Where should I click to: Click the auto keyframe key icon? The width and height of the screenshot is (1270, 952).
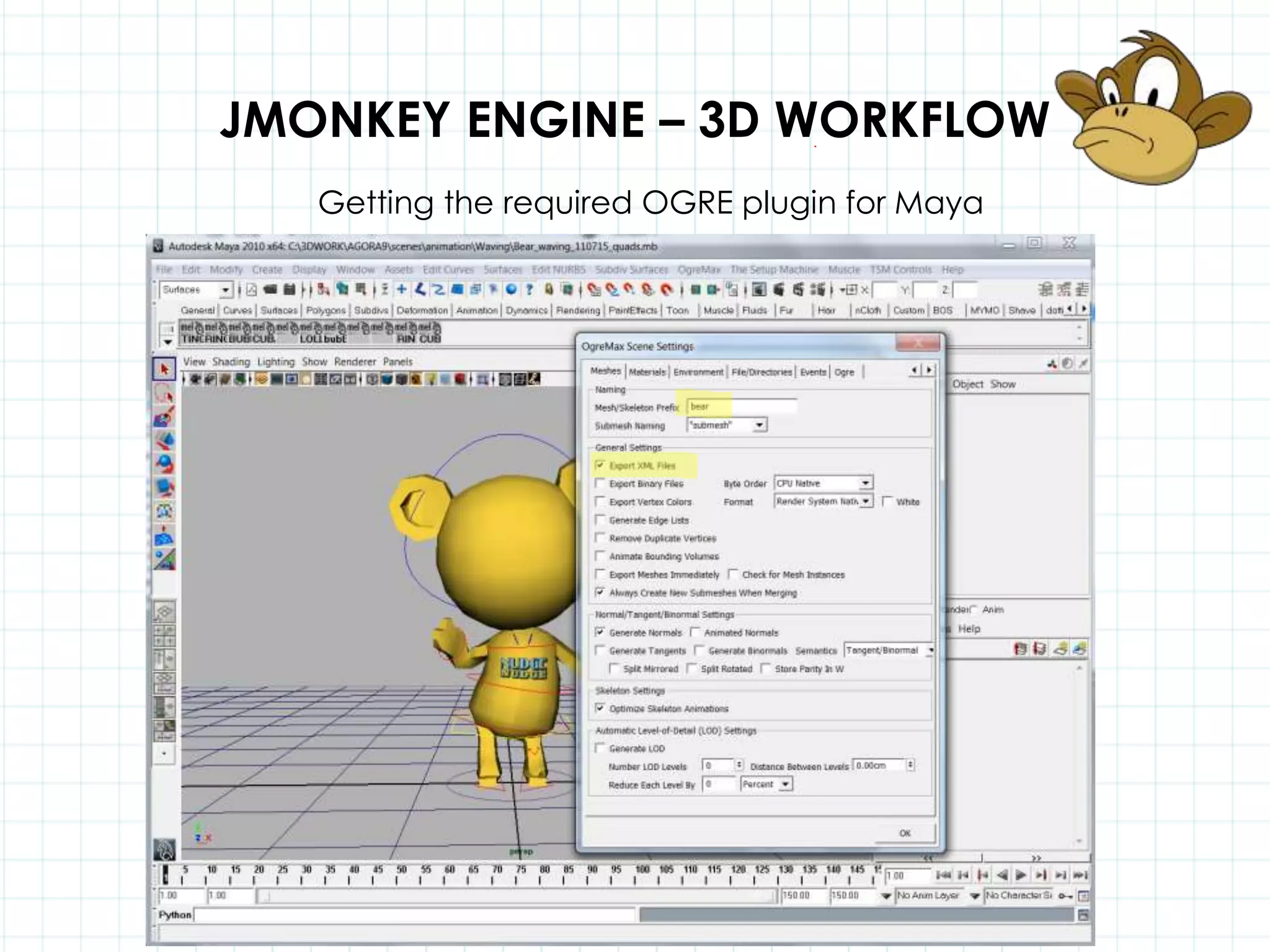(x=1065, y=896)
